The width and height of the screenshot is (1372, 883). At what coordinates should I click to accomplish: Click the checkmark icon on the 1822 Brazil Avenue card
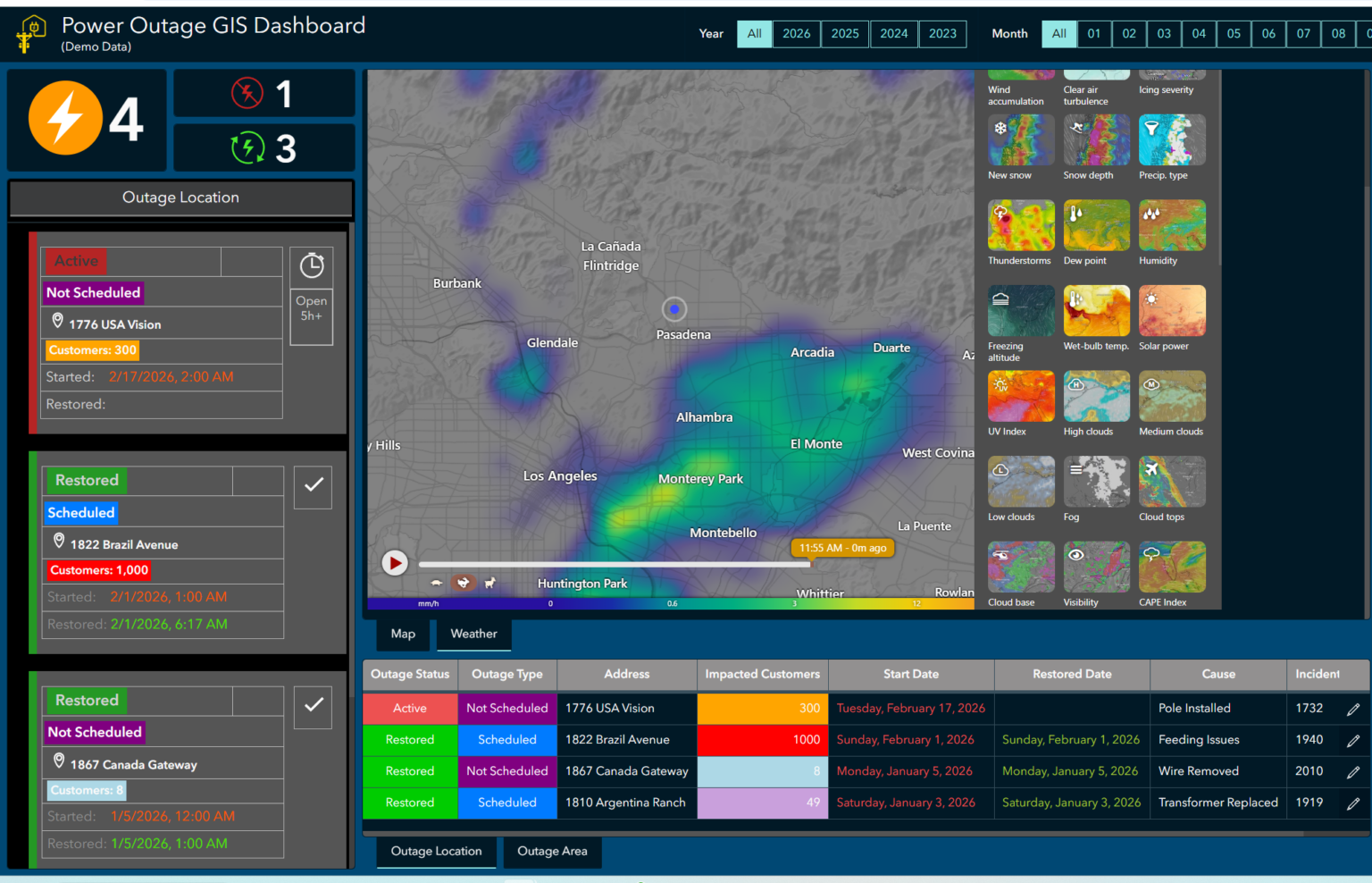[314, 485]
